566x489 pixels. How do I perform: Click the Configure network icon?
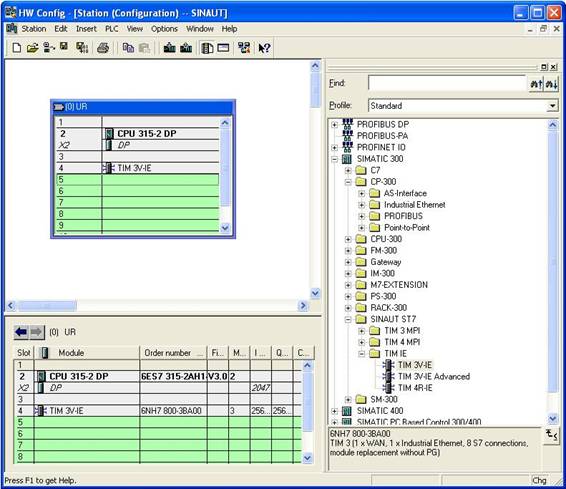coord(244,48)
